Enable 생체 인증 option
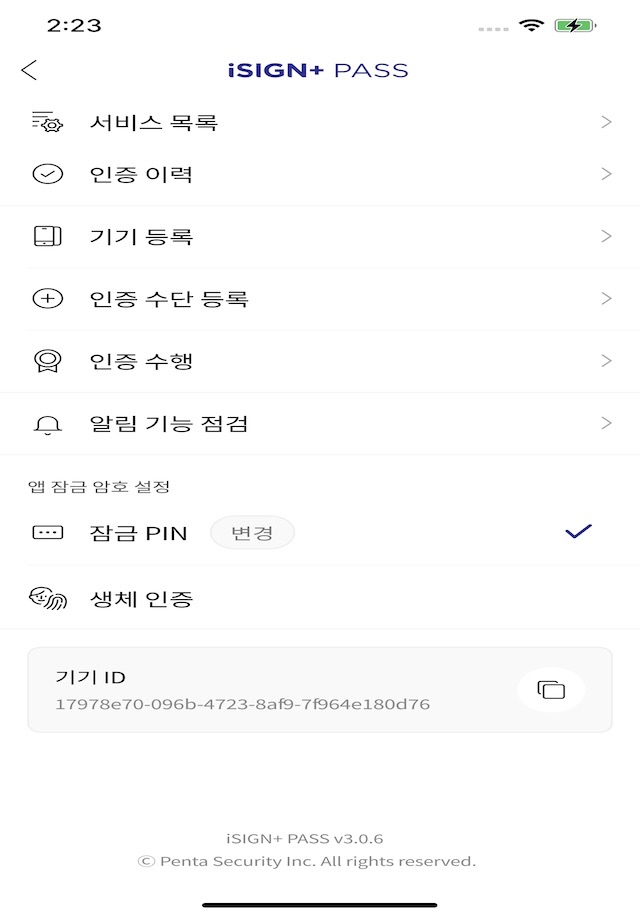The height and width of the screenshot is (920, 640). (141, 599)
